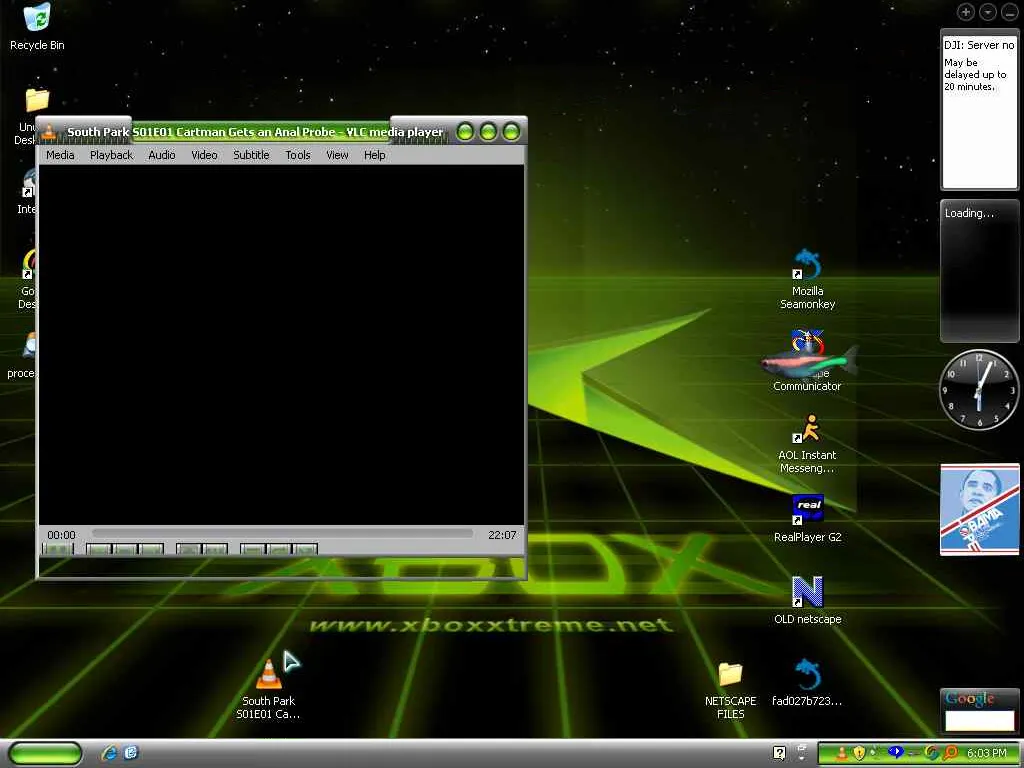Screen dimensions: 1024x768
Task: Click the Obama photo gadget thumbnail
Action: (980, 509)
